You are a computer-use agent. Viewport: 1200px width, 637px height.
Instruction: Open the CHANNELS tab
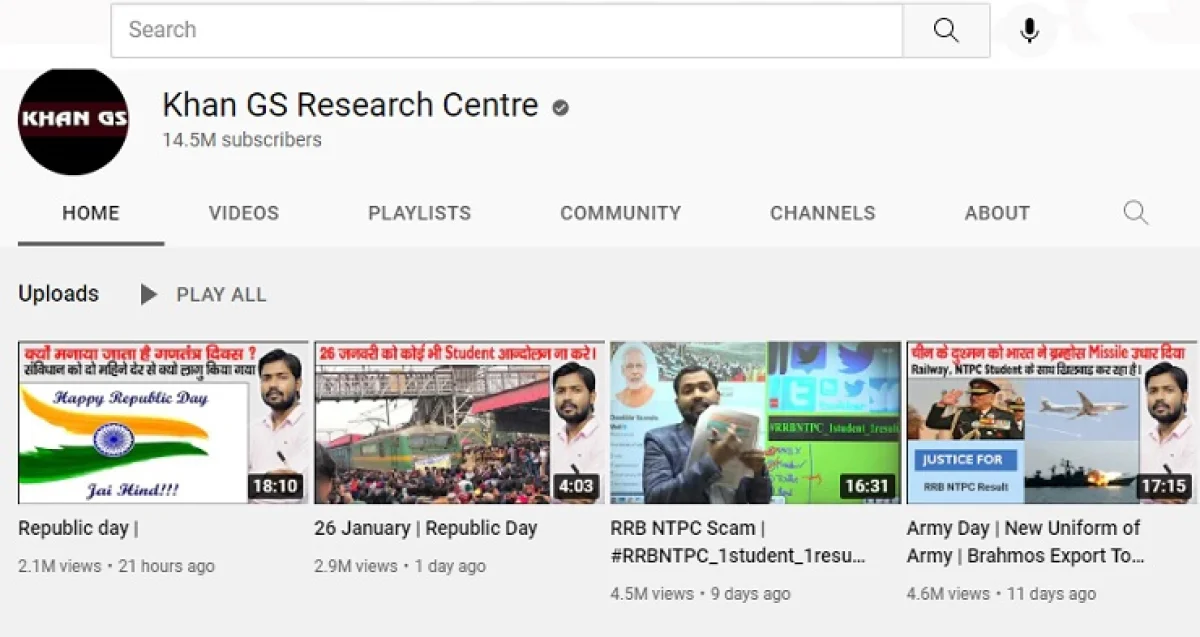coord(822,213)
